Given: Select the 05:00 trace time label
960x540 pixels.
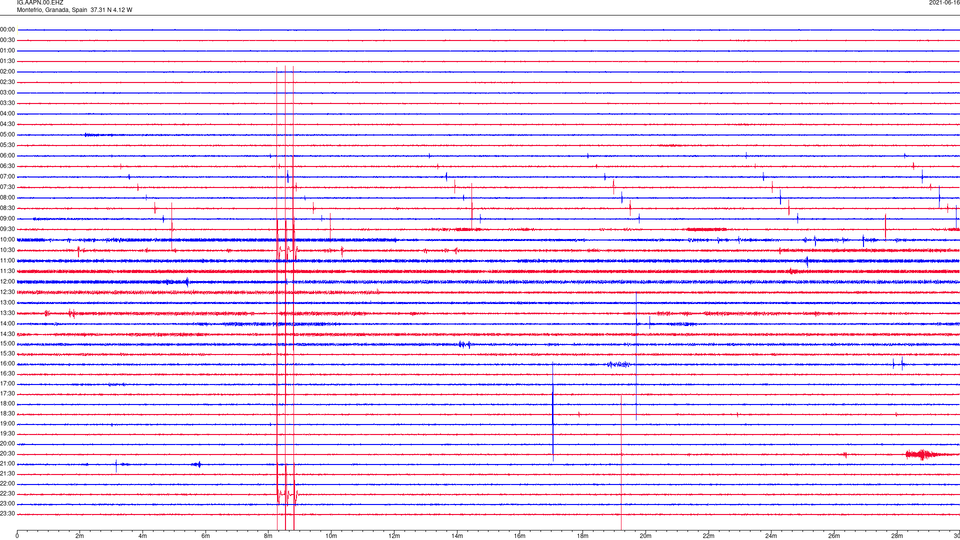Looking at the screenshot, I should [7, 135].
